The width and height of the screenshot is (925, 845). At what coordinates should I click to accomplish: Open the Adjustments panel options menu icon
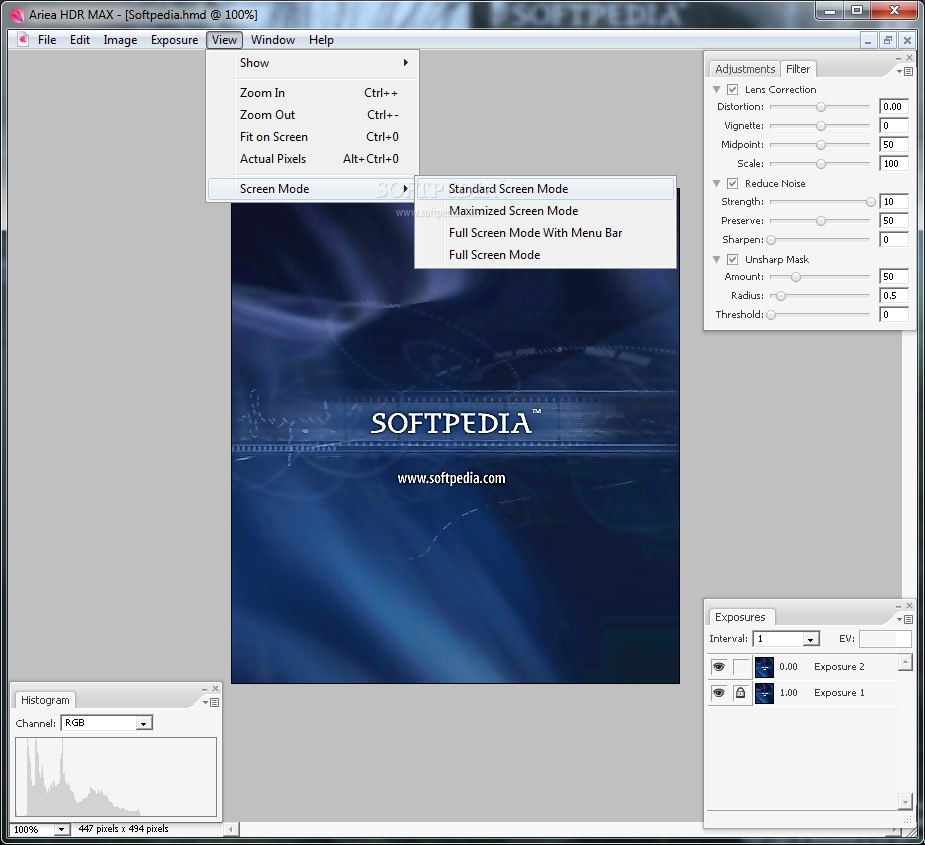tap(904, 71)
